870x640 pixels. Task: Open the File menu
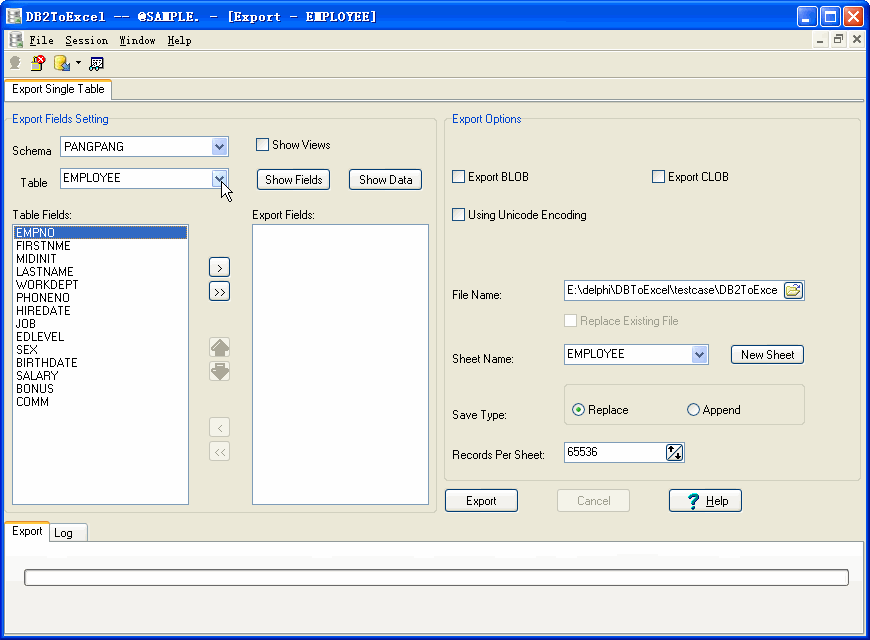pyautogui.click(x=42, y=40)
